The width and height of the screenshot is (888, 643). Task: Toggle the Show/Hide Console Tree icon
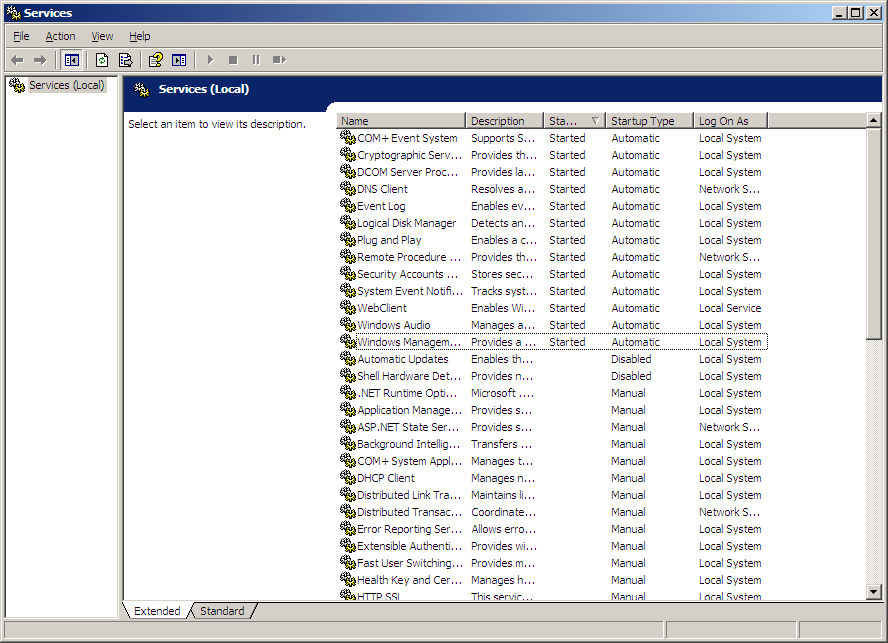coord(71,59)
